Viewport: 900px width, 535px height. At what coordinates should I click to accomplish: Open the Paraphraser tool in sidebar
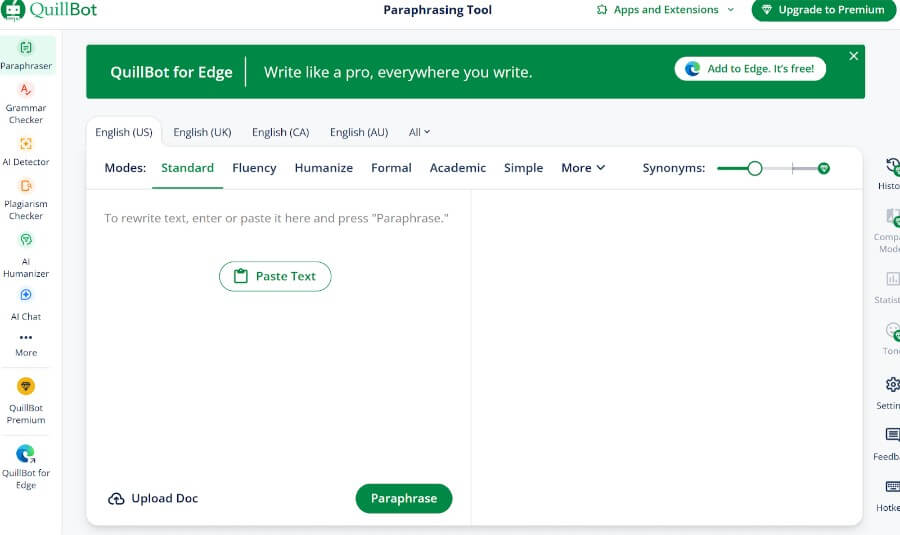(26, 54)
